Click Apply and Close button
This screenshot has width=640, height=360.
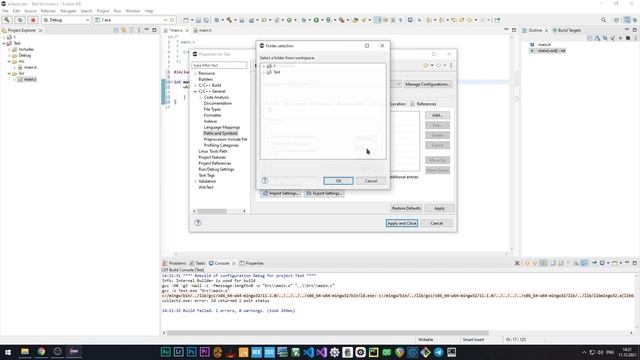coord(402,223)
